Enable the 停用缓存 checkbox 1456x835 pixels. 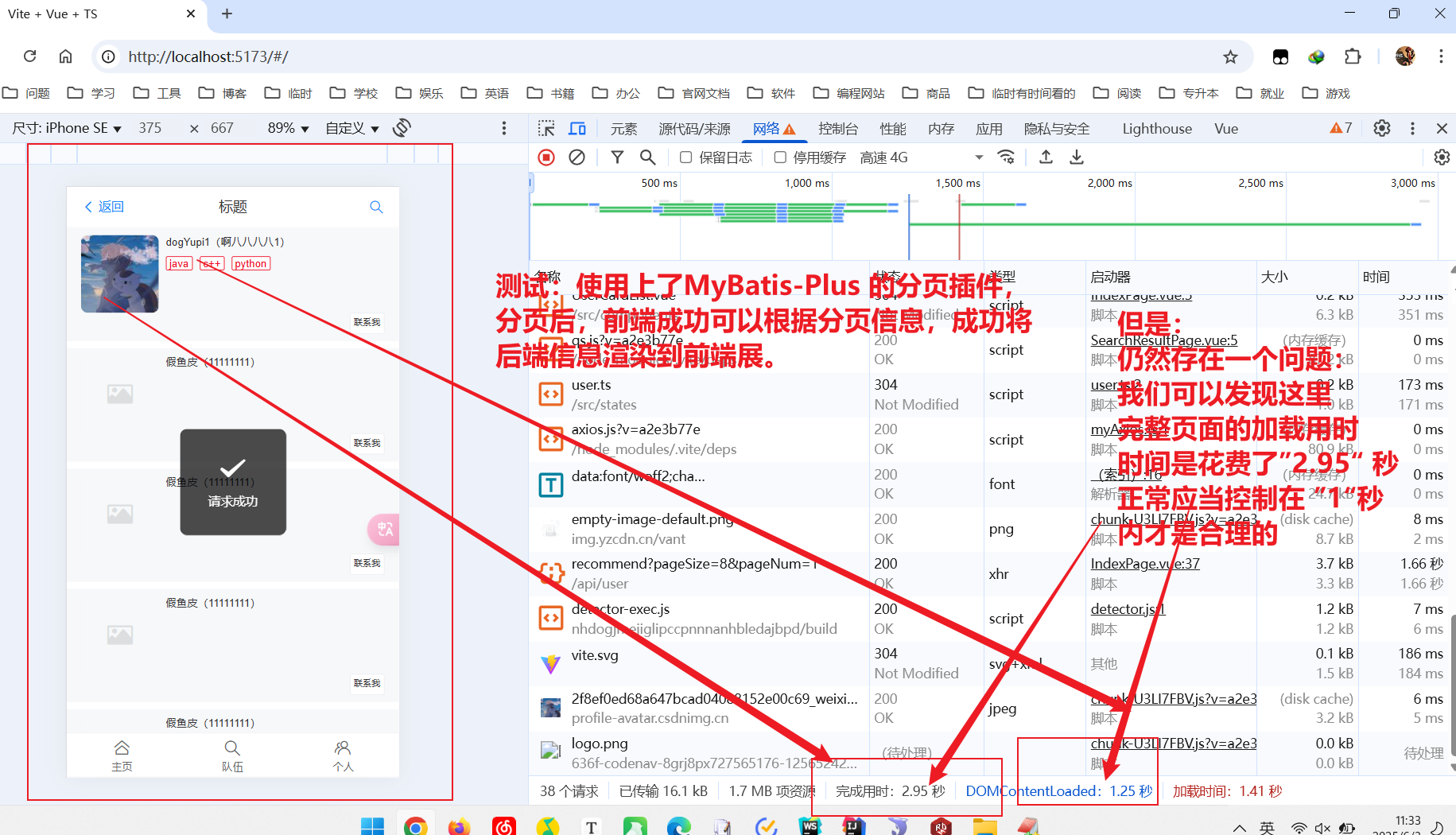780,157
